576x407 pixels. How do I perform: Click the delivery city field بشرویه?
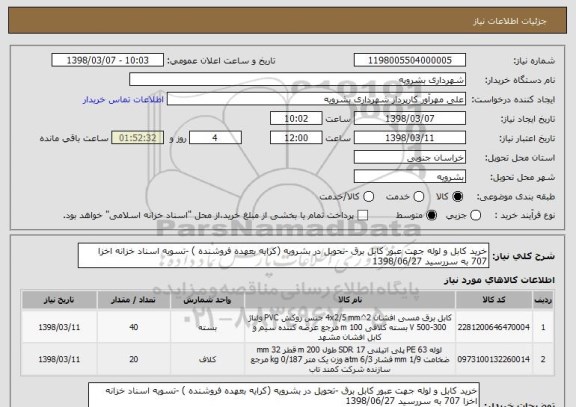[x=410, y=177]
